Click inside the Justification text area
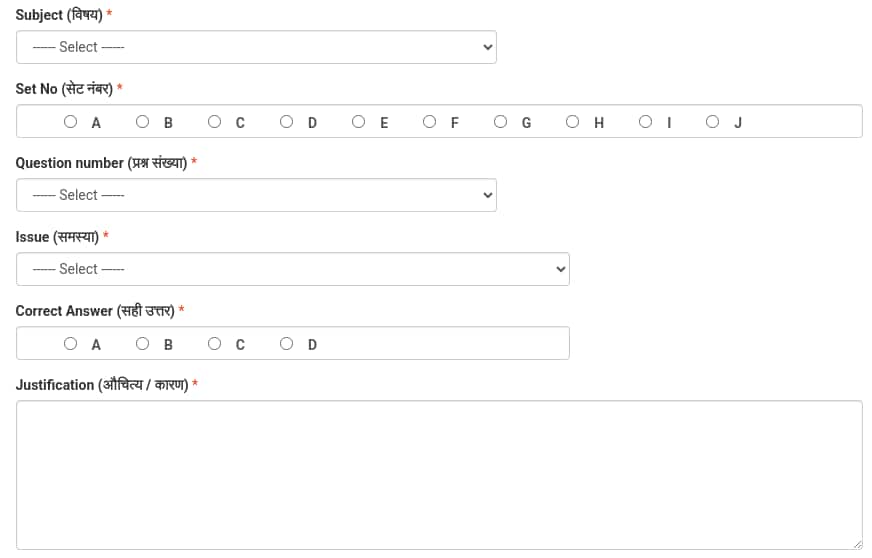The image size is (872, 558). click(438, 474)
